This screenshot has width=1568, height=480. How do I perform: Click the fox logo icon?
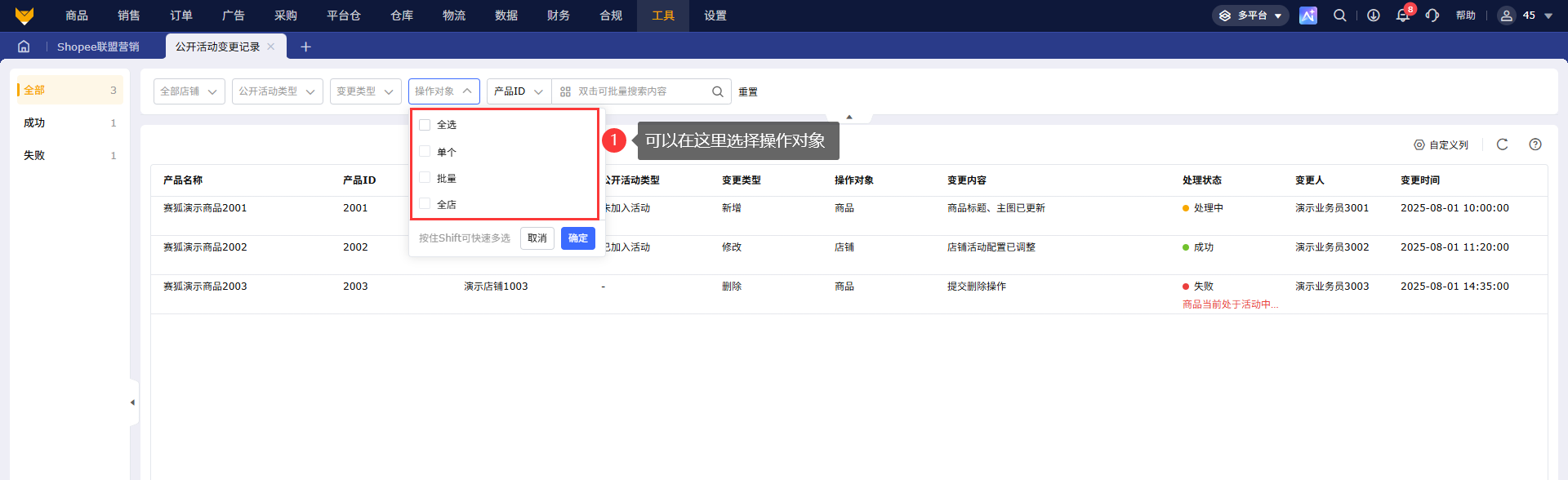pos(24,16)
